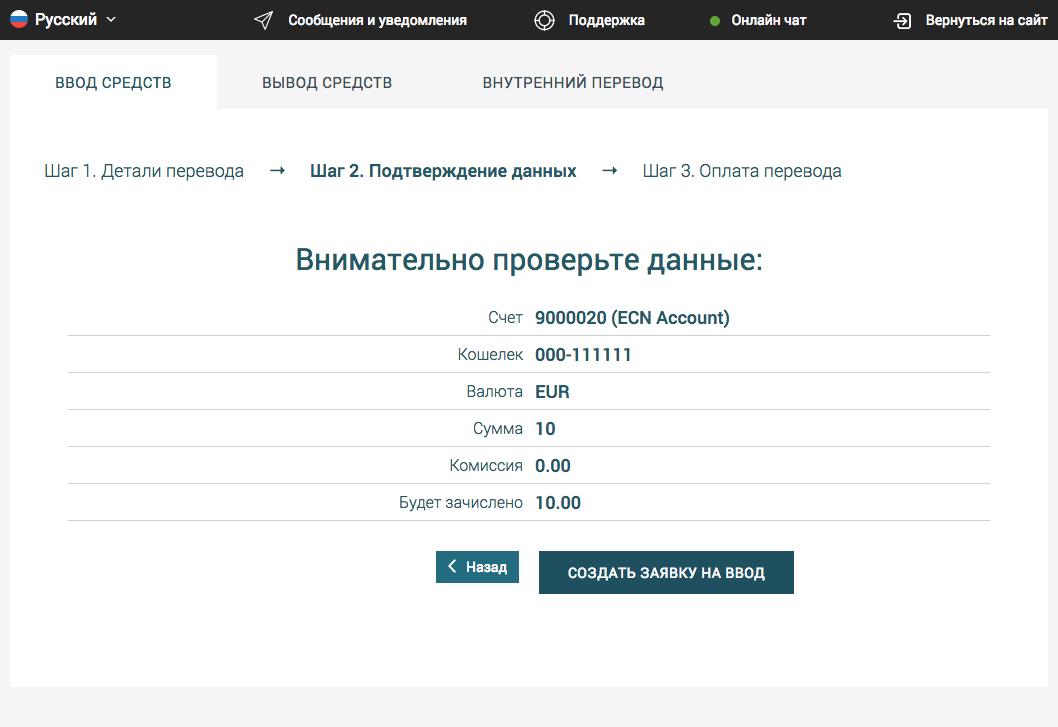Image resolution: width=1058 pixels, height=727 pixels.
Task: Click the Назад back button
Action: pos(477,567)
